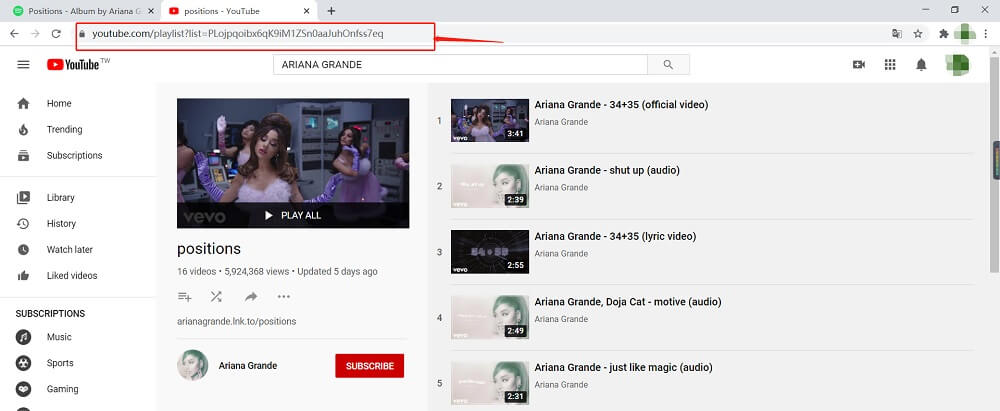
Task: Click the 34+35 official video thumbnail
Action: pyautogui.click(x=490, y=121)
